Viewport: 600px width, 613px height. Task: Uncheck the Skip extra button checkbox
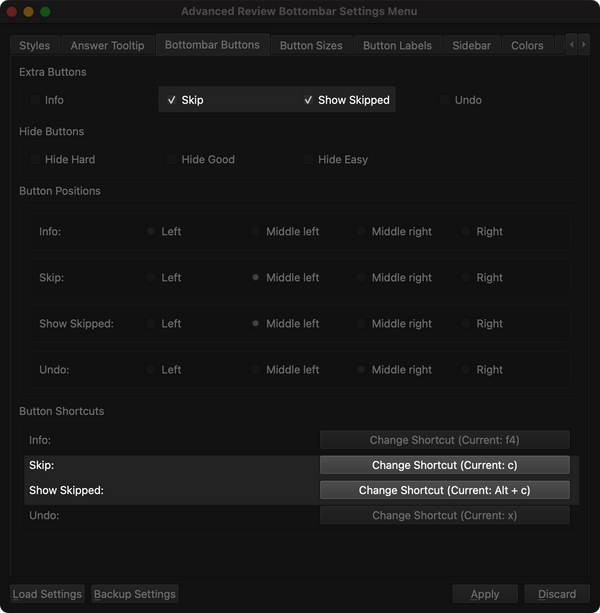coord(172,100)
